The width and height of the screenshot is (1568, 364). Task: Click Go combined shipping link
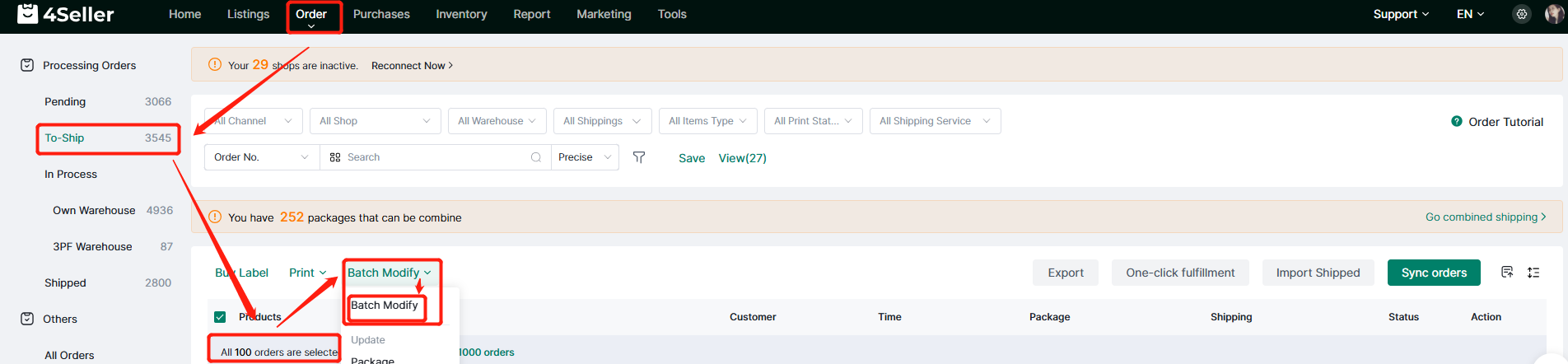coord(1485,217)
